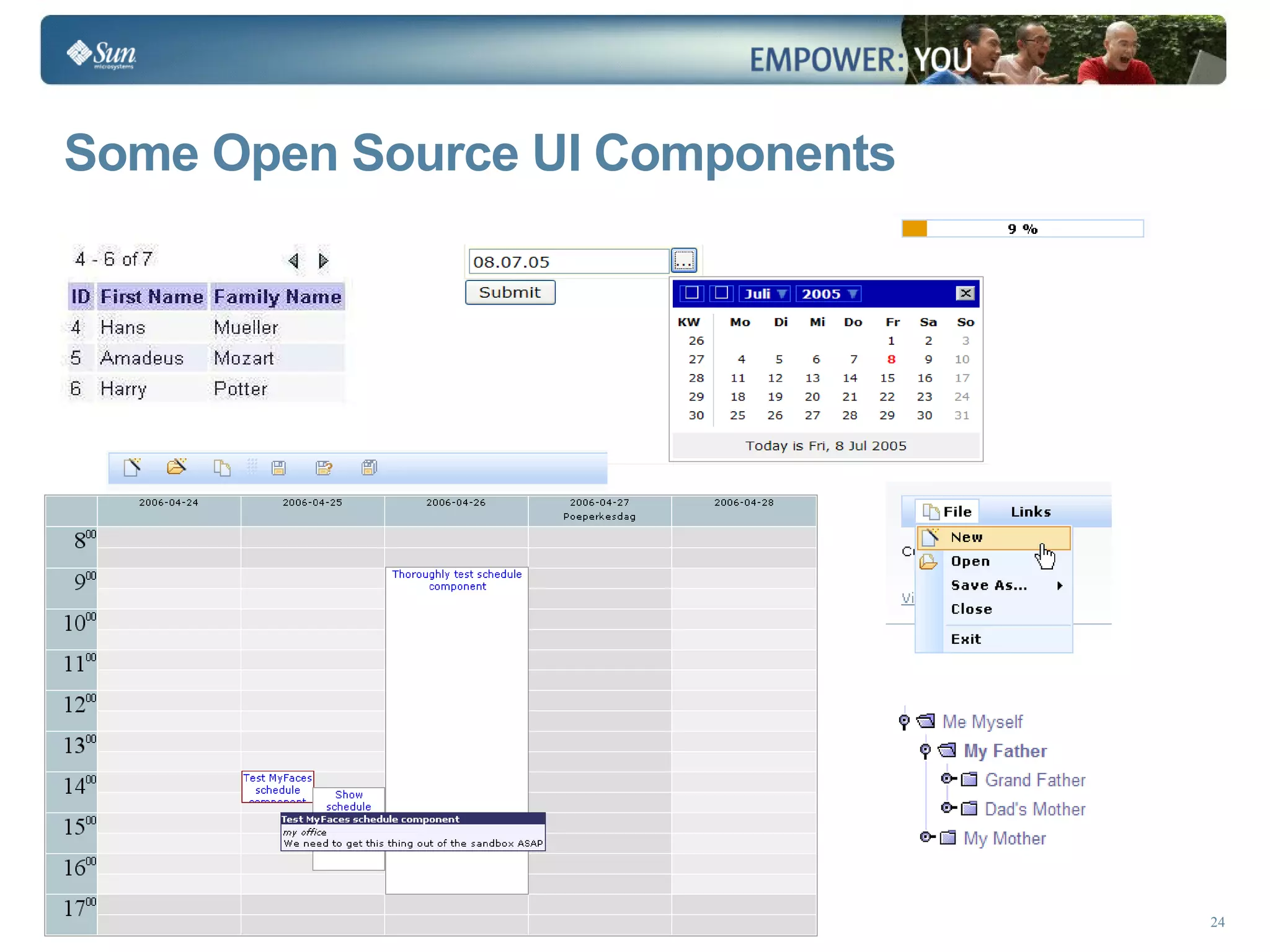Click the New document toolbar icon
This screenshot has height=952, width=1270.
click(132, 467)
